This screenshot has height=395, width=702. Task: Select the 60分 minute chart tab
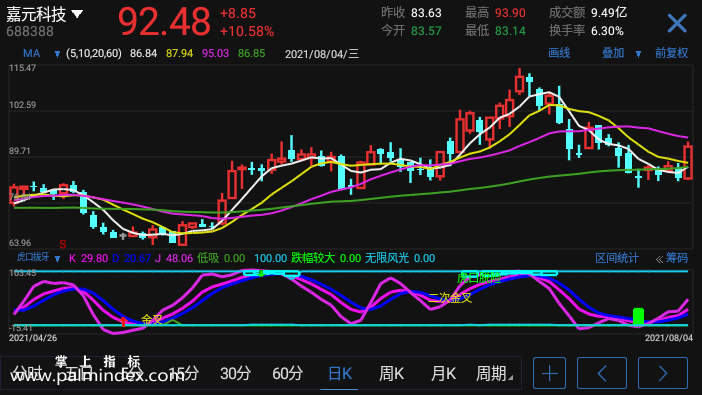point(287,373)
